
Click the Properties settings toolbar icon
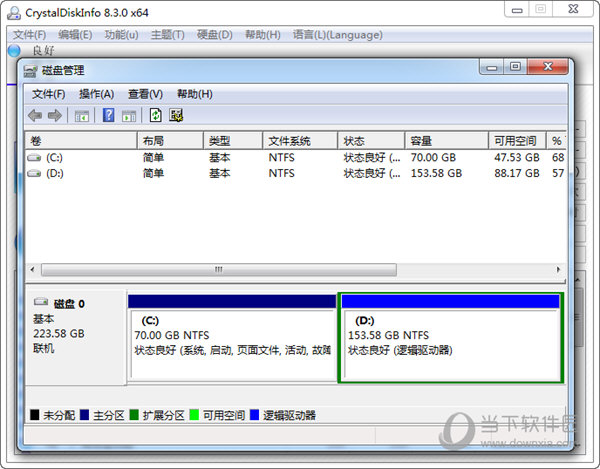176,115
